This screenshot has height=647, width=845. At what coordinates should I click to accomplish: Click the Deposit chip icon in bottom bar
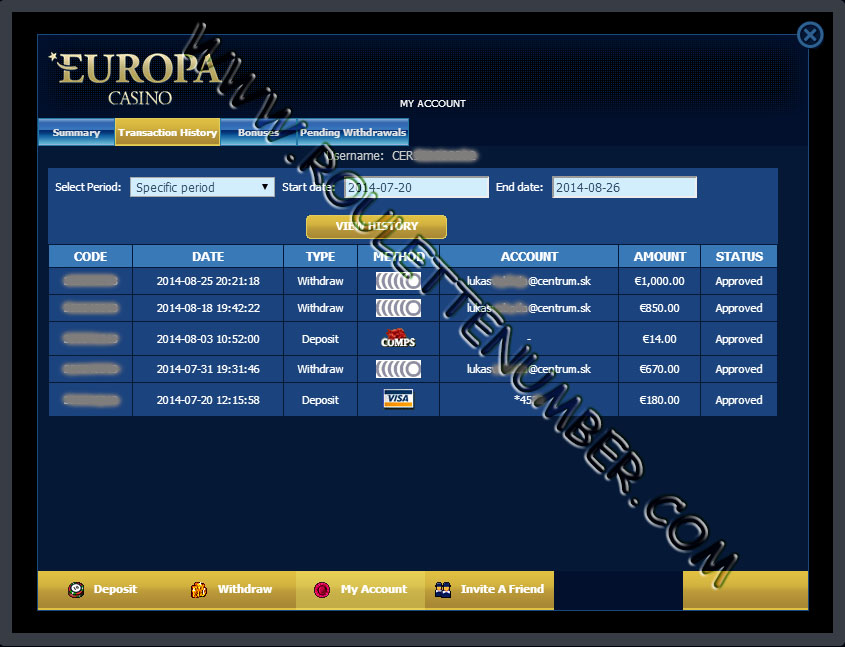tap(76, 590)
